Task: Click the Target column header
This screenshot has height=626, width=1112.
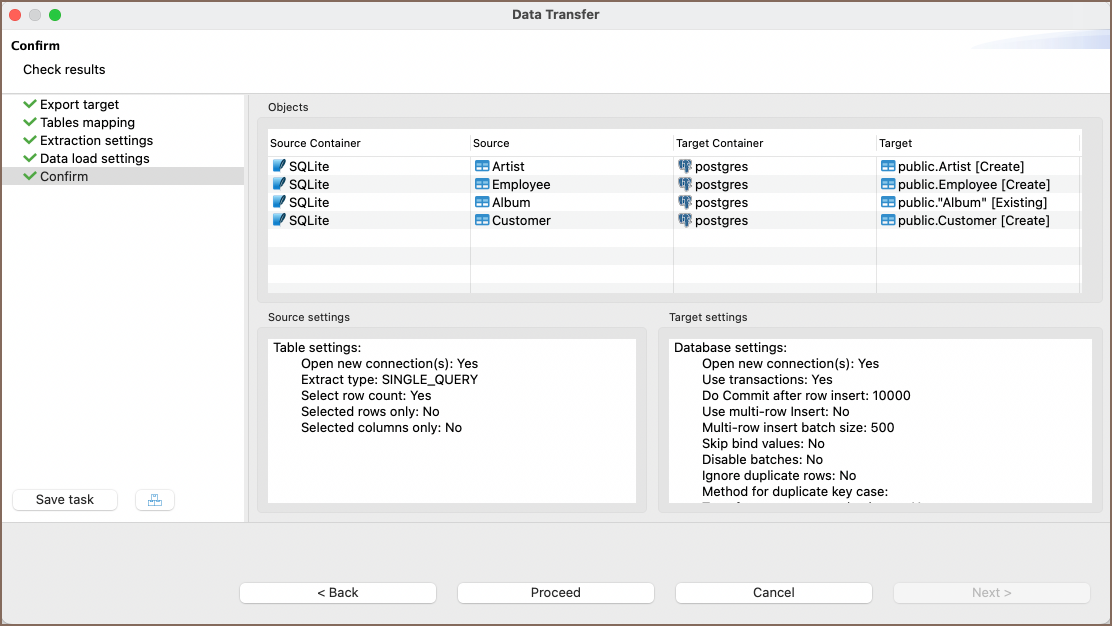Action: point(896,143)
